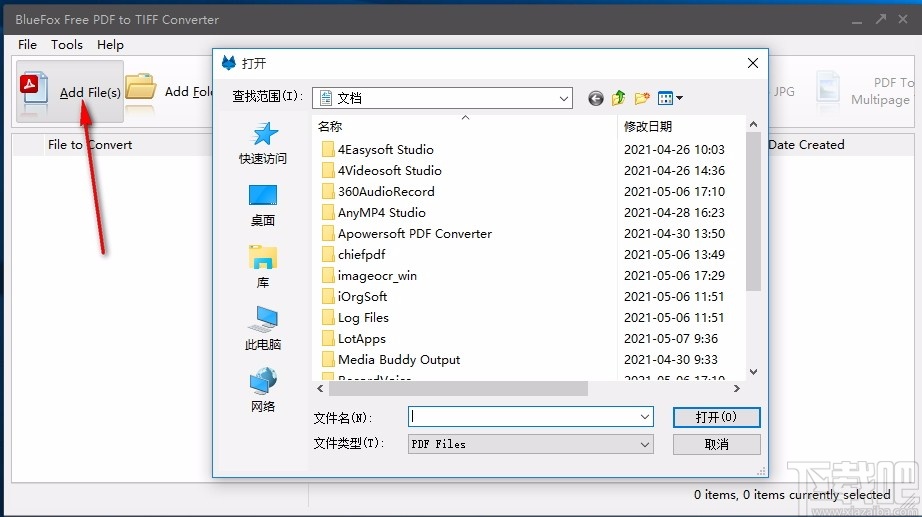922x517 pixels.
Task: Select the Apowersoft PDF Converter folder name
Action: pyautogui.click(x=415, y=234)
